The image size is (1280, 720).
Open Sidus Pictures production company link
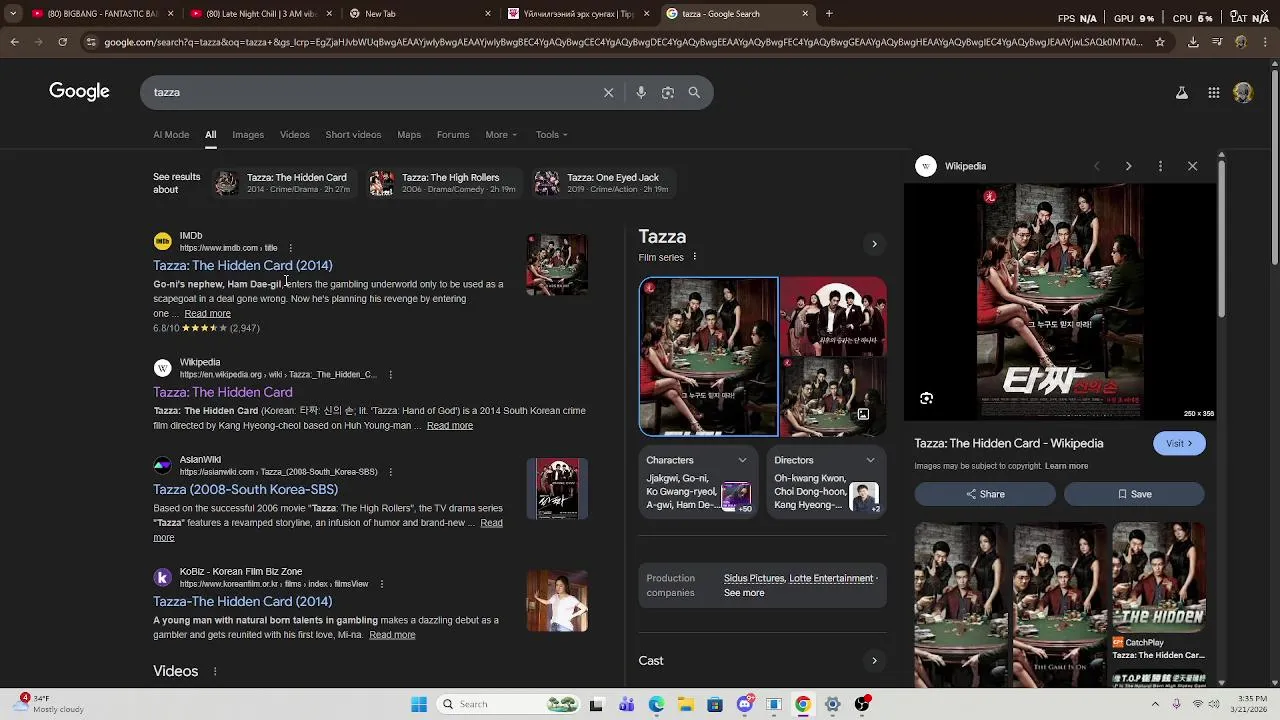(x=754, y=578)
